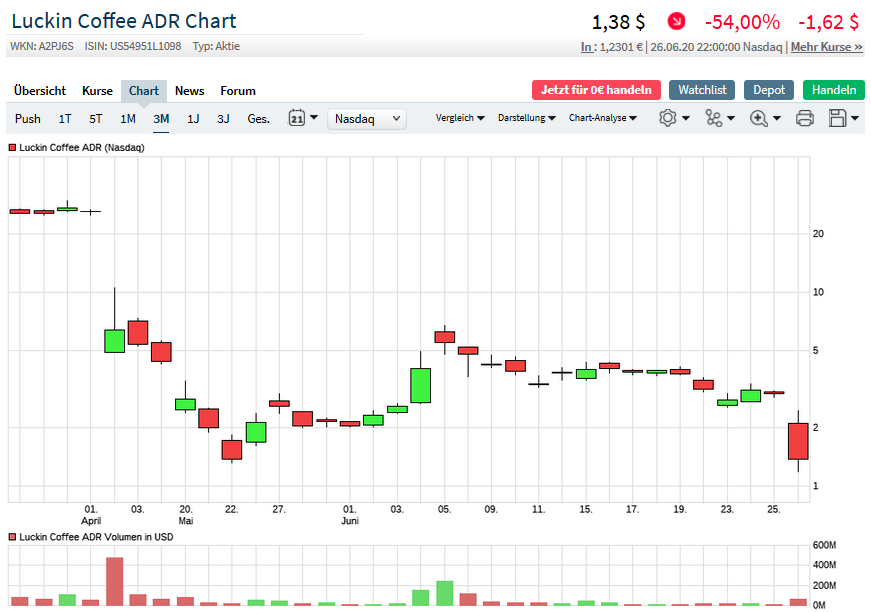
Task: Switch to the Übersicht tab
Action: (x=40, y=91)
